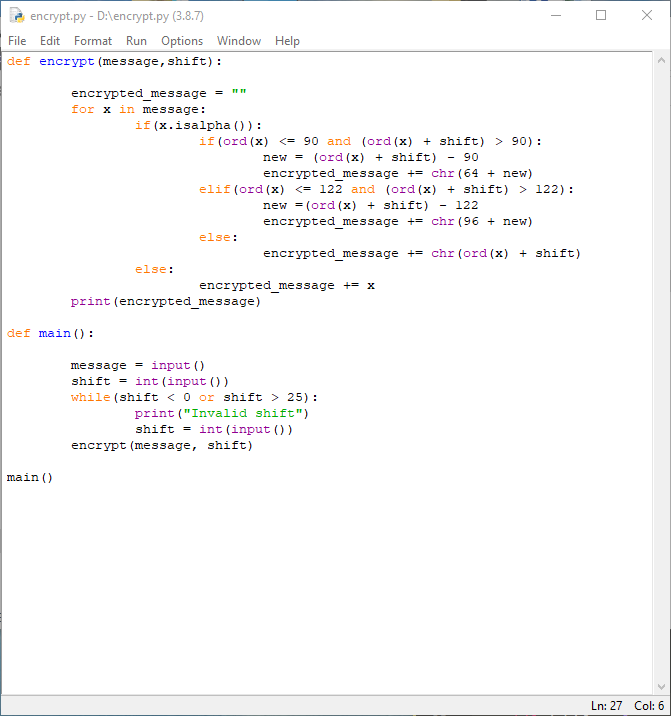Click the scrollbar down arrow
The height and width of the screenshot is (716, 671).
(x=660, y=686)
